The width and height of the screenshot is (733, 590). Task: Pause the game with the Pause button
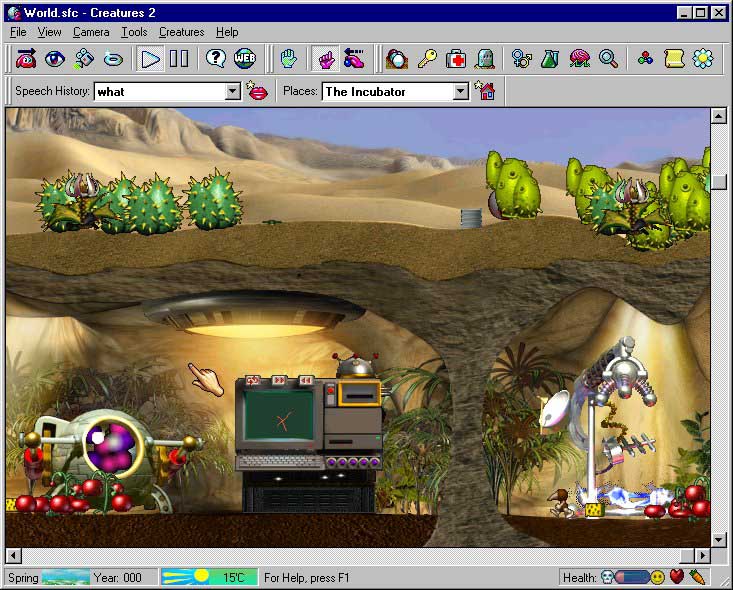tap(179, 59)
